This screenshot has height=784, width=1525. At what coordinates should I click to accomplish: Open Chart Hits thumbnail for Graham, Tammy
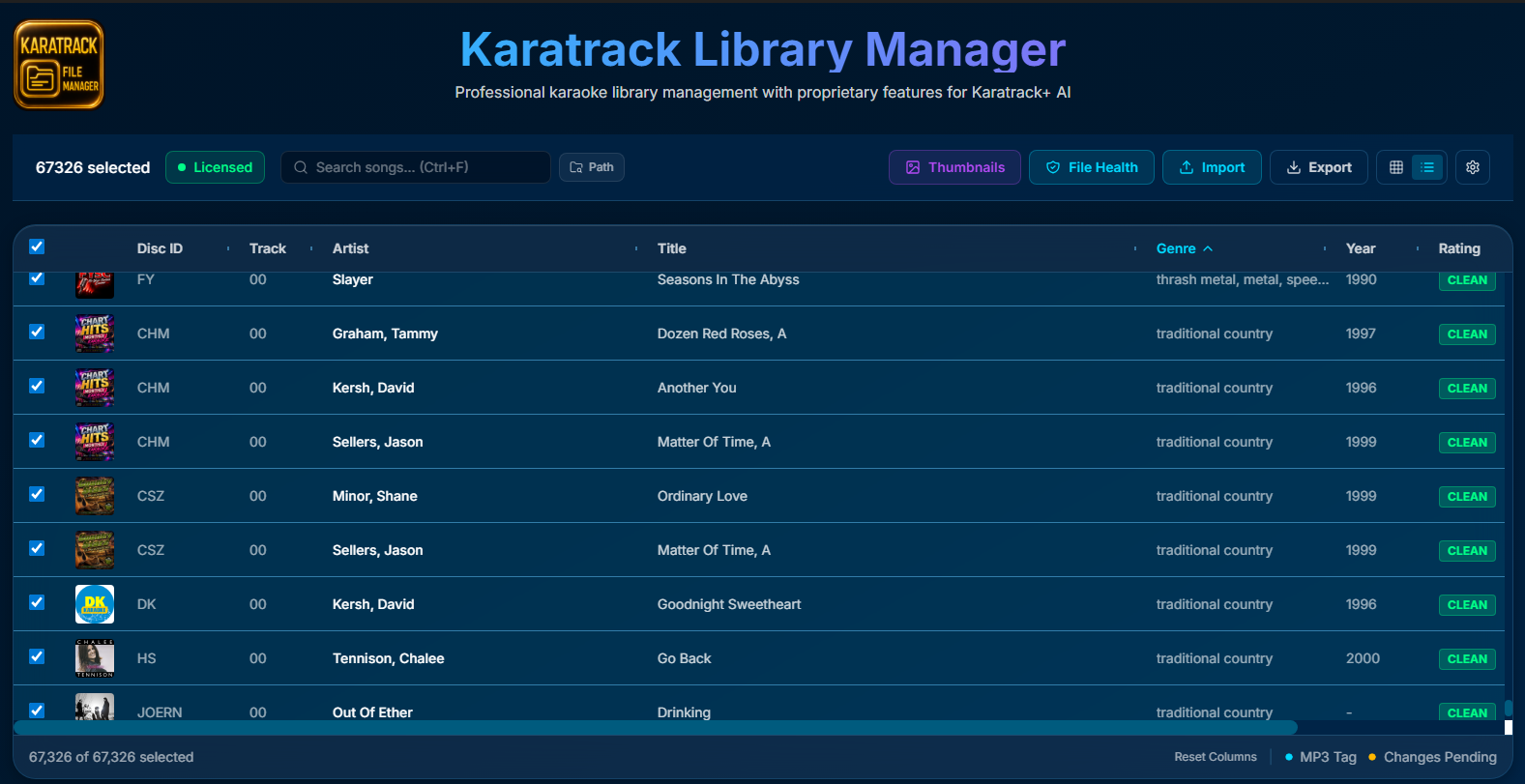click(x=95, y=334)
